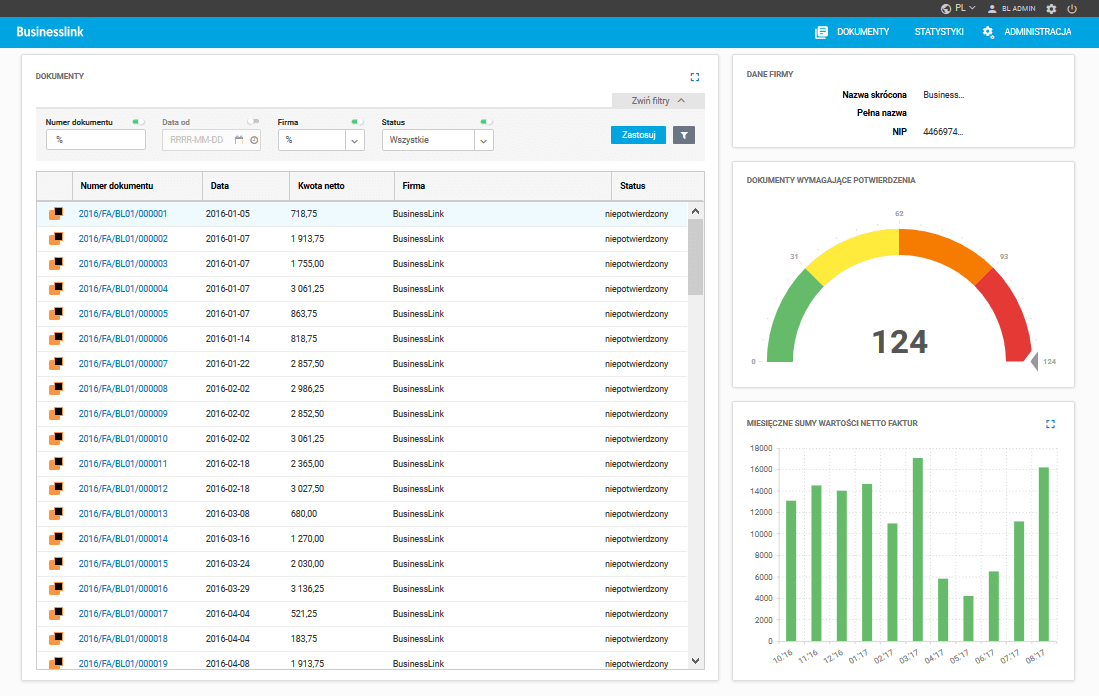Click the power logout icon

(1072, 8)
